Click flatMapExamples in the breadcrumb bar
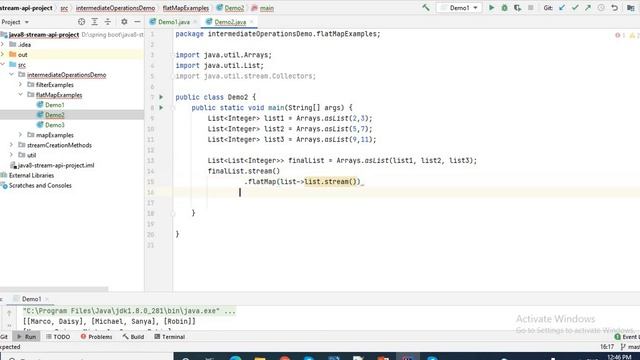Viewport: 640px width, 360px height. (186, 8)
